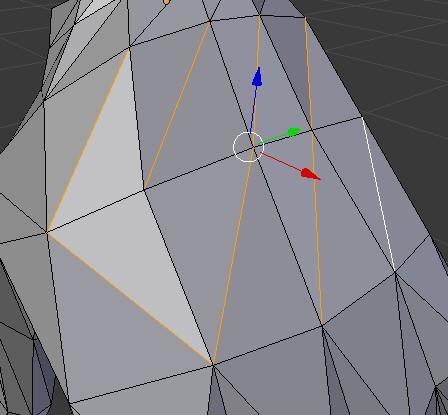Grab the green Y-axis manipulator arrow
Viewport: 448px width, 415px height.
click(294, 132)
